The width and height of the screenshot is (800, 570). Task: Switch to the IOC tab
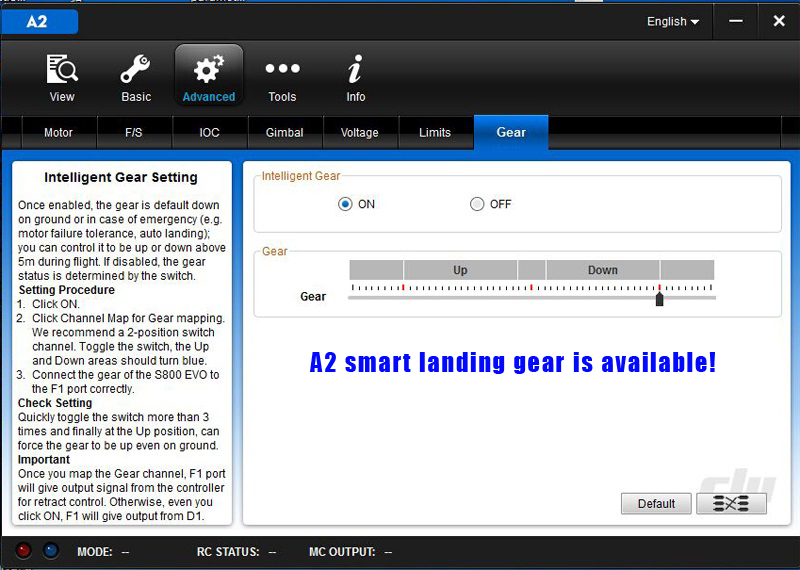210,133
